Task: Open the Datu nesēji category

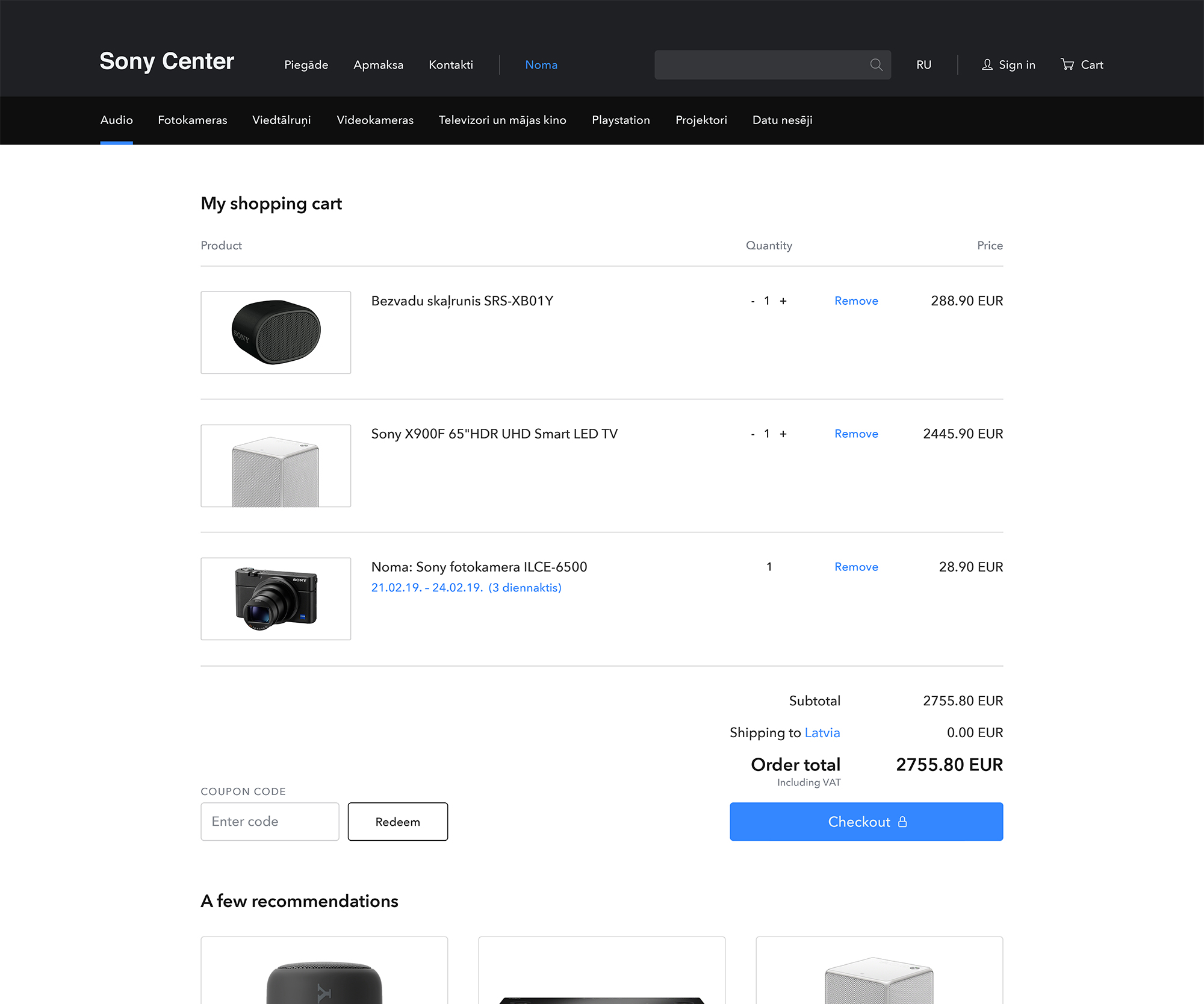Action: pyautogui.click(x=783, y=120)
